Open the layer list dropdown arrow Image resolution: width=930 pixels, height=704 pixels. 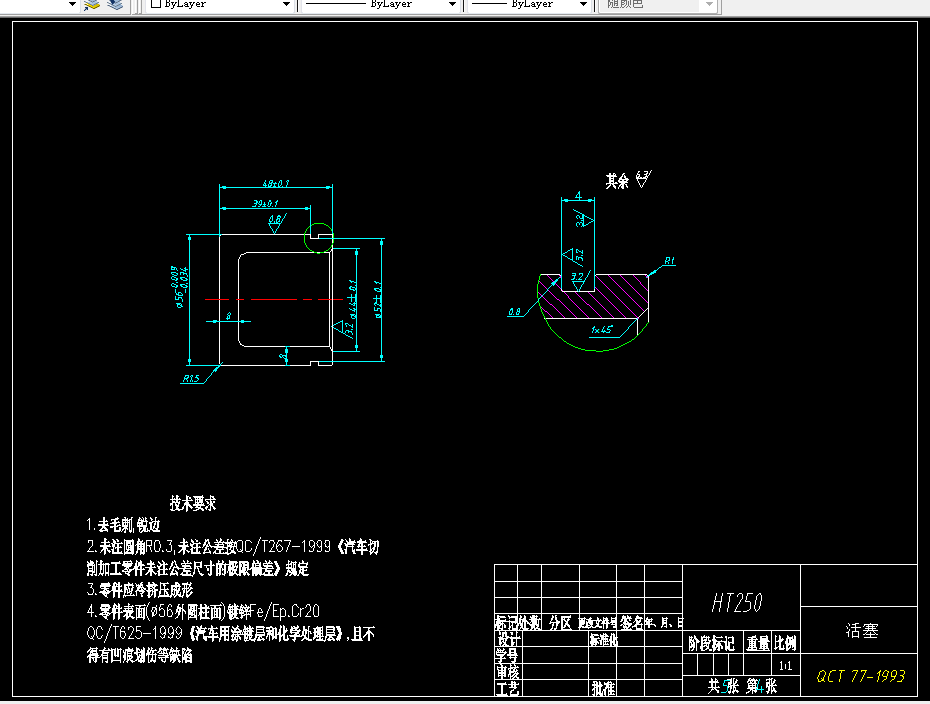point(72,4)
